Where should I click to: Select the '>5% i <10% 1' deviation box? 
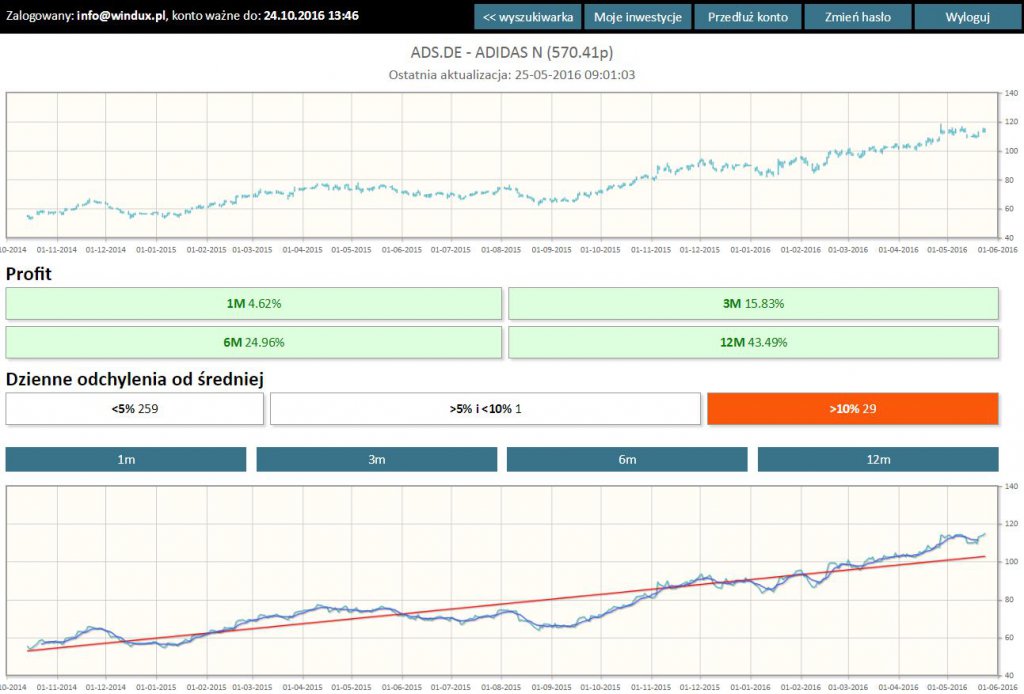(485, 408)
